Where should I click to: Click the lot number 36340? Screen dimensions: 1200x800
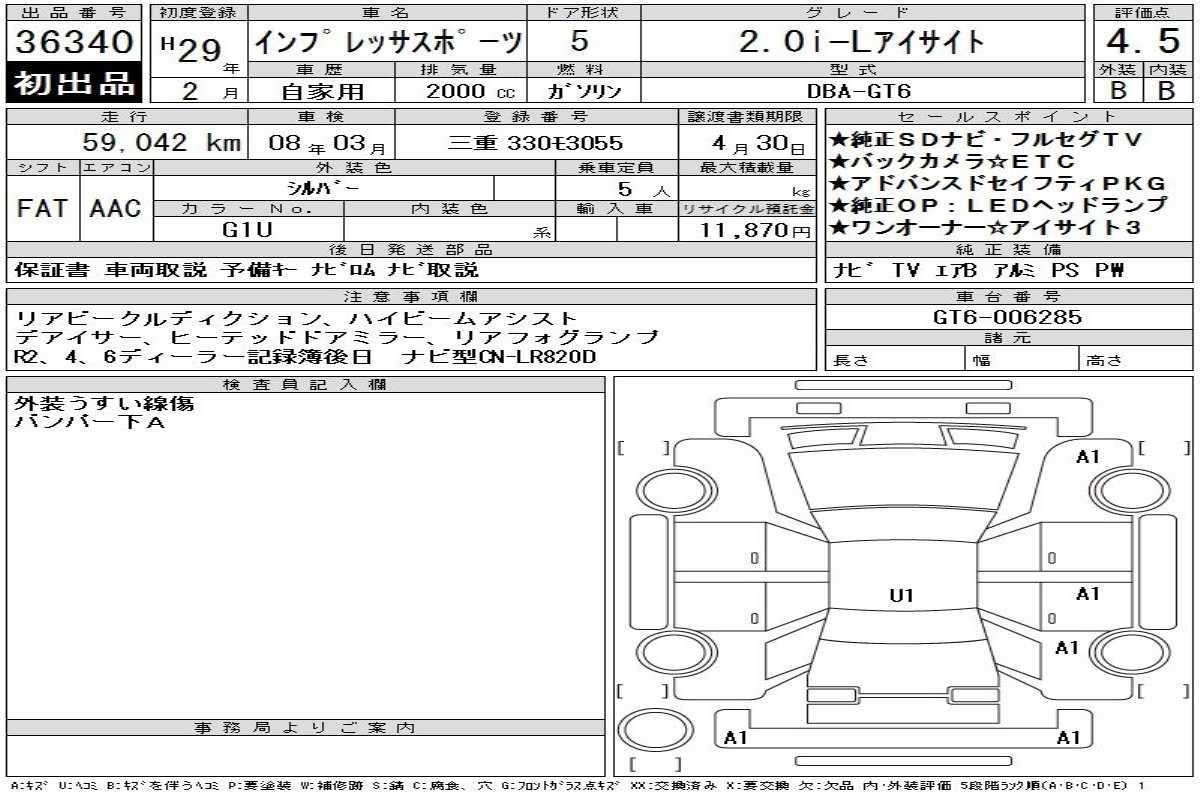75,42
